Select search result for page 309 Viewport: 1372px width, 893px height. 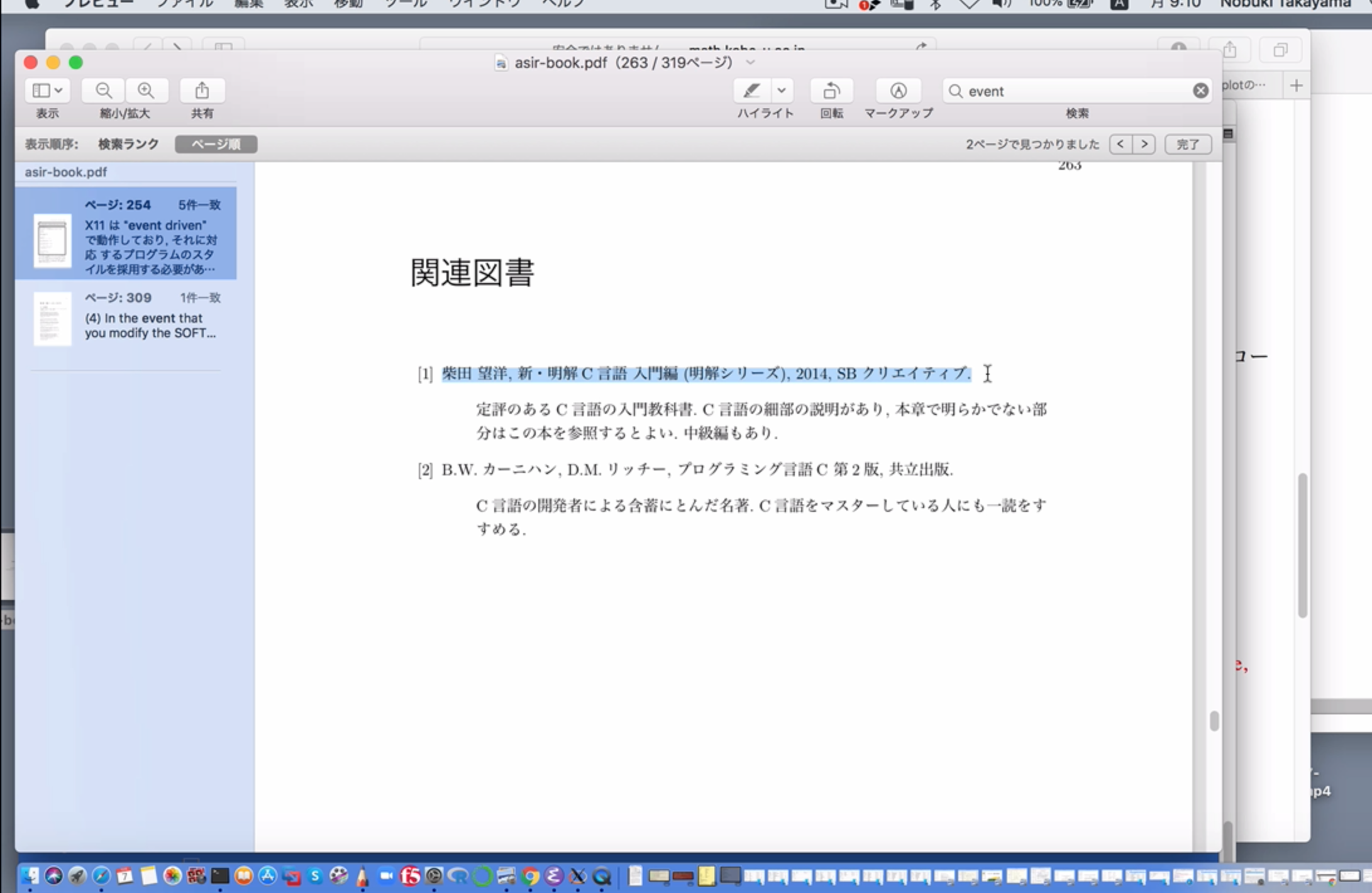(x=126, y=318)
